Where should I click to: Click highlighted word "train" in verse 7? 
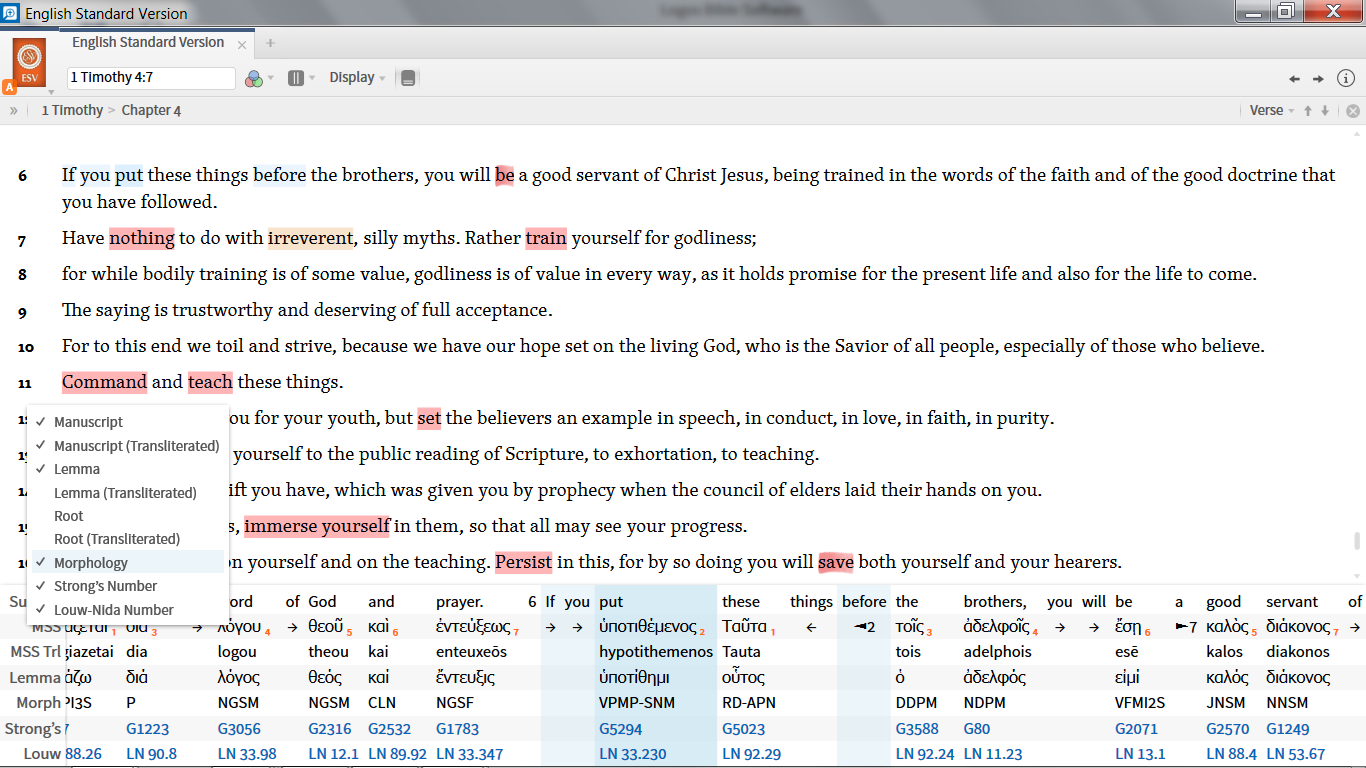546,238
